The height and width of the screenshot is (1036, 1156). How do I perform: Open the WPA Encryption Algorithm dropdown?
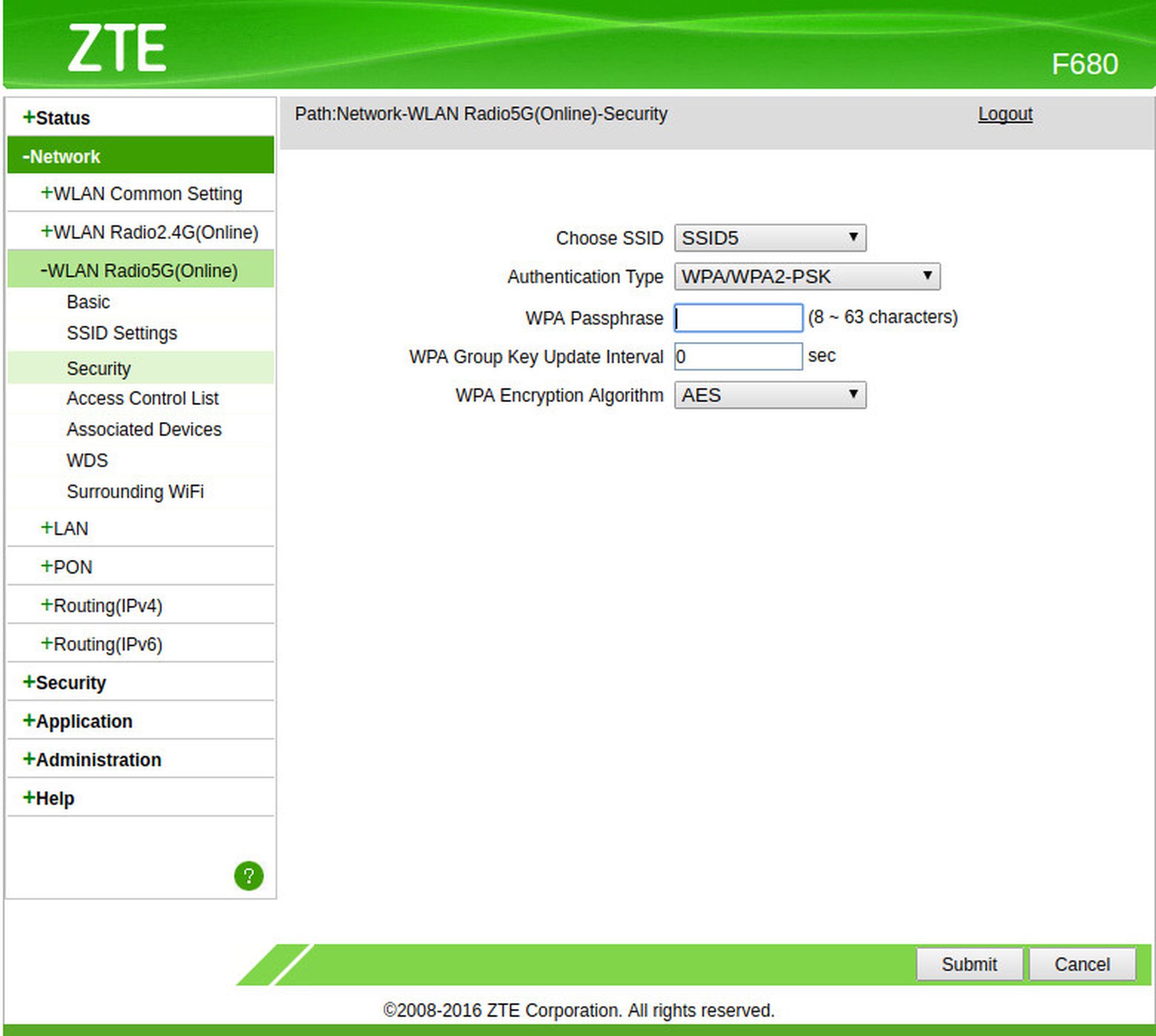click(769, 395)
